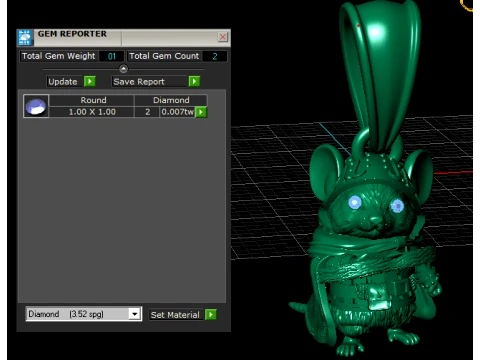
Task: Click the "0.007tw" weight cell
Action: [177, 112]
